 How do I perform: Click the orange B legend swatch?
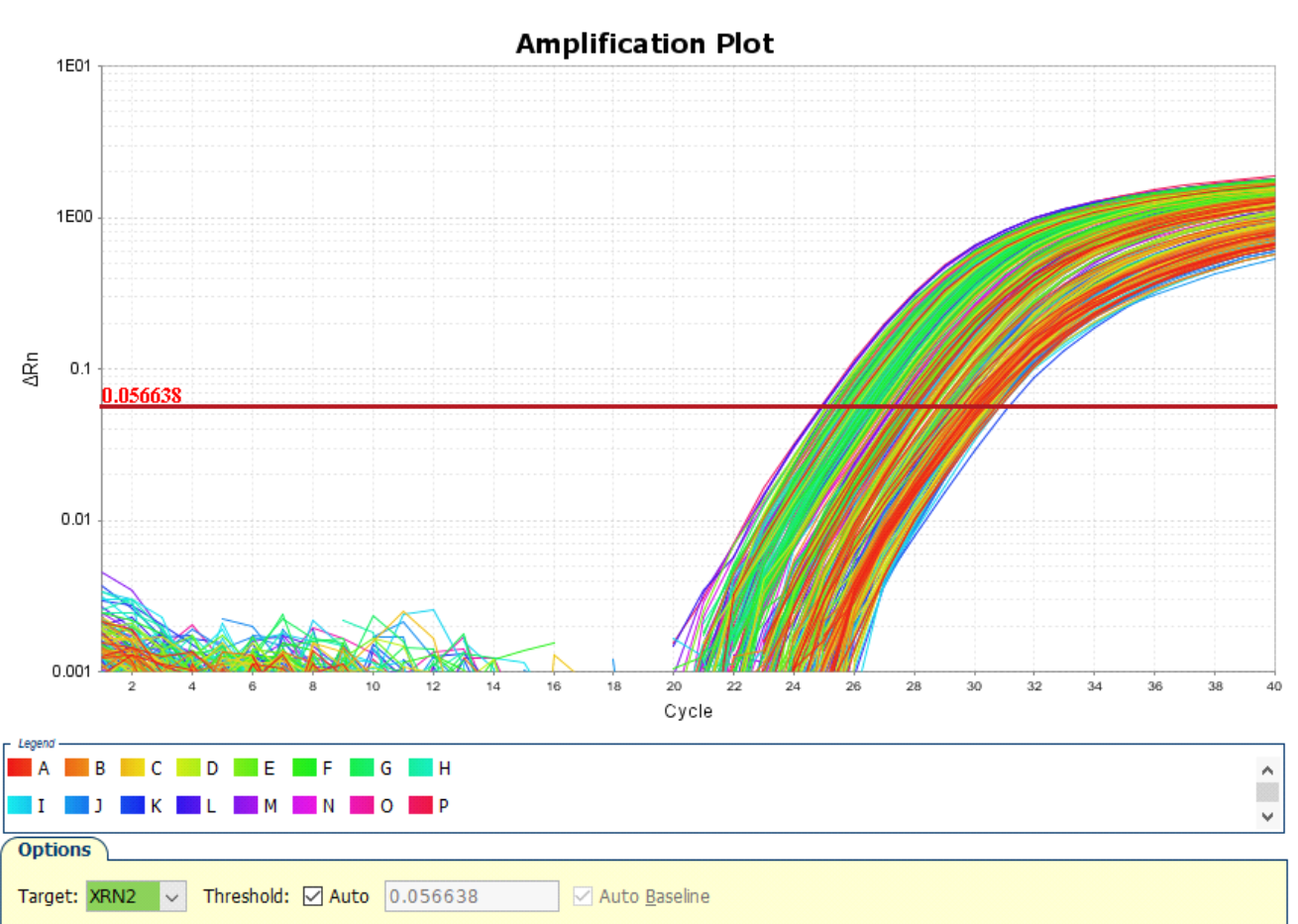point(76,768)
